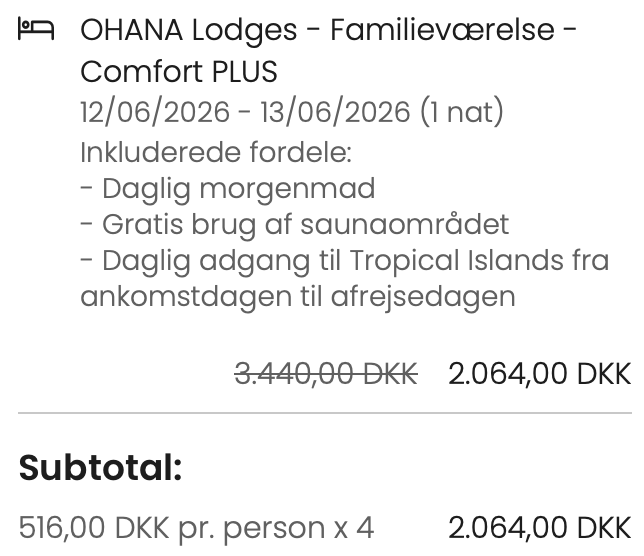Click the check-out date 13/06/2026

coord(335,111)
